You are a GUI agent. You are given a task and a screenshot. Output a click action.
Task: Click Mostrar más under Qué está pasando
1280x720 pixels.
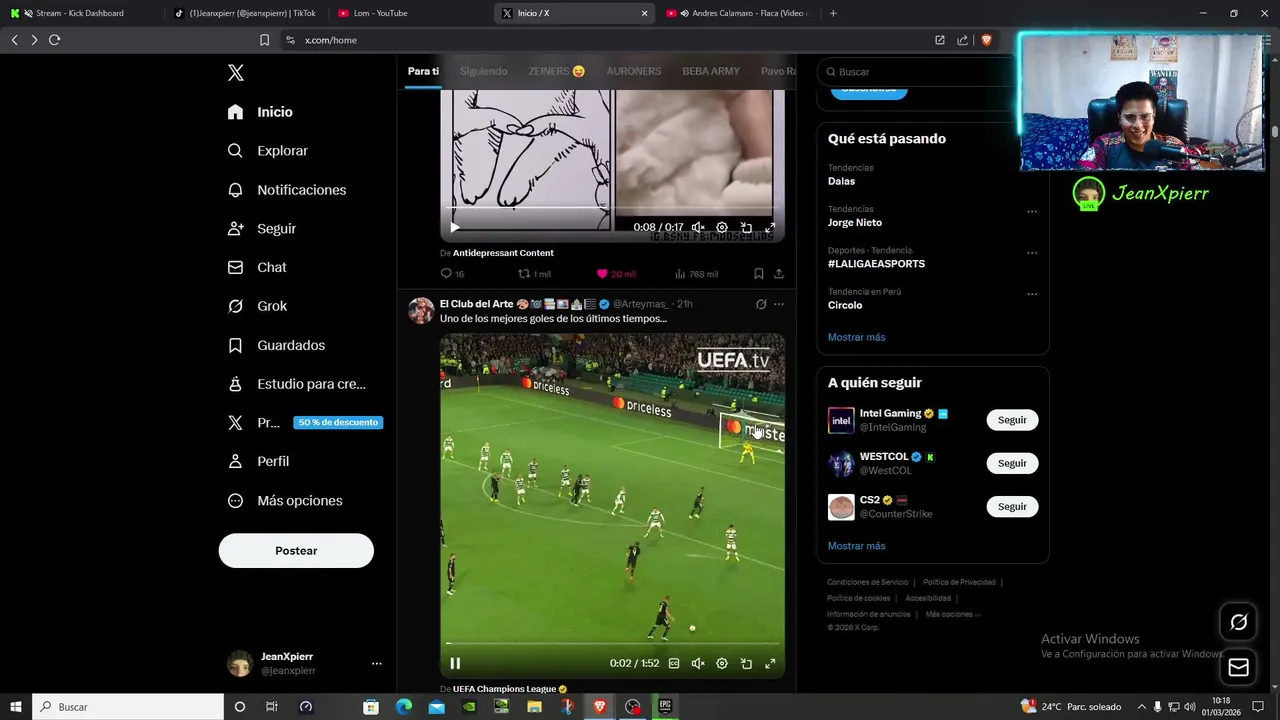(857, 337)
